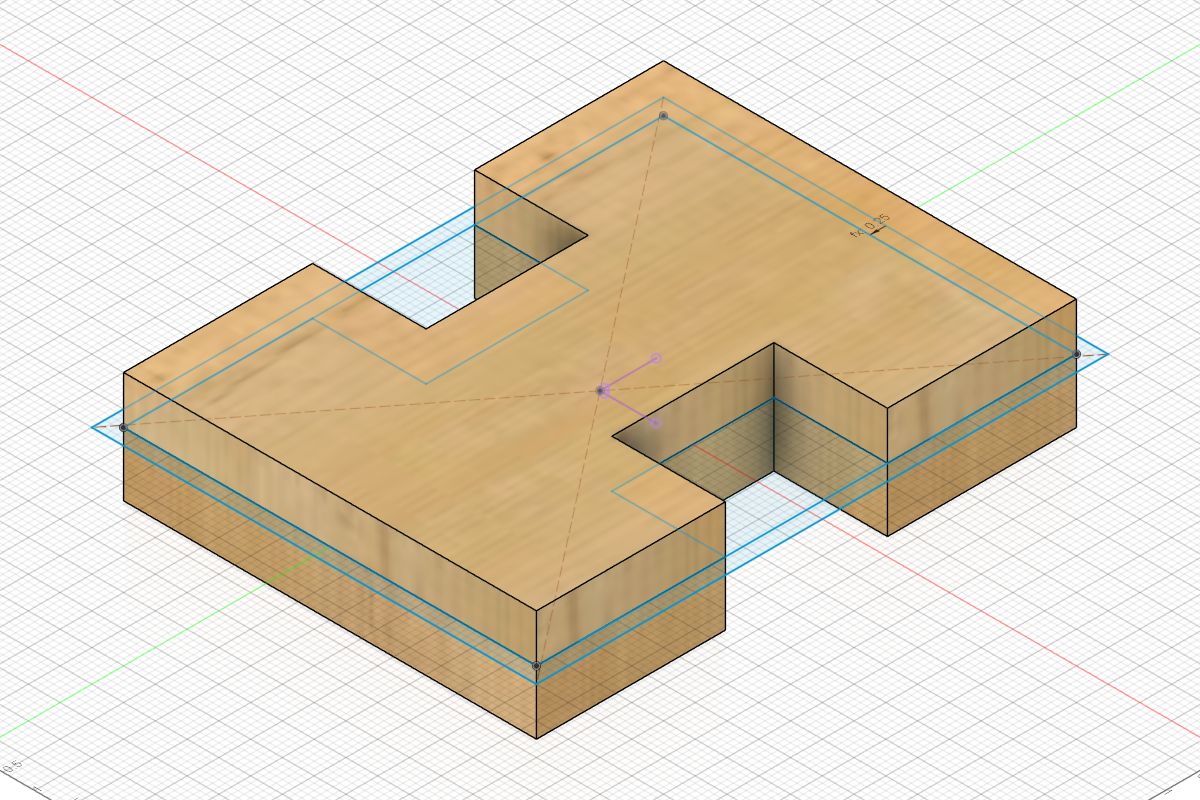Select the fx: 0.25 offset dimension
1200x800 pixels.
pyautogui.click(x=870, y=227)
